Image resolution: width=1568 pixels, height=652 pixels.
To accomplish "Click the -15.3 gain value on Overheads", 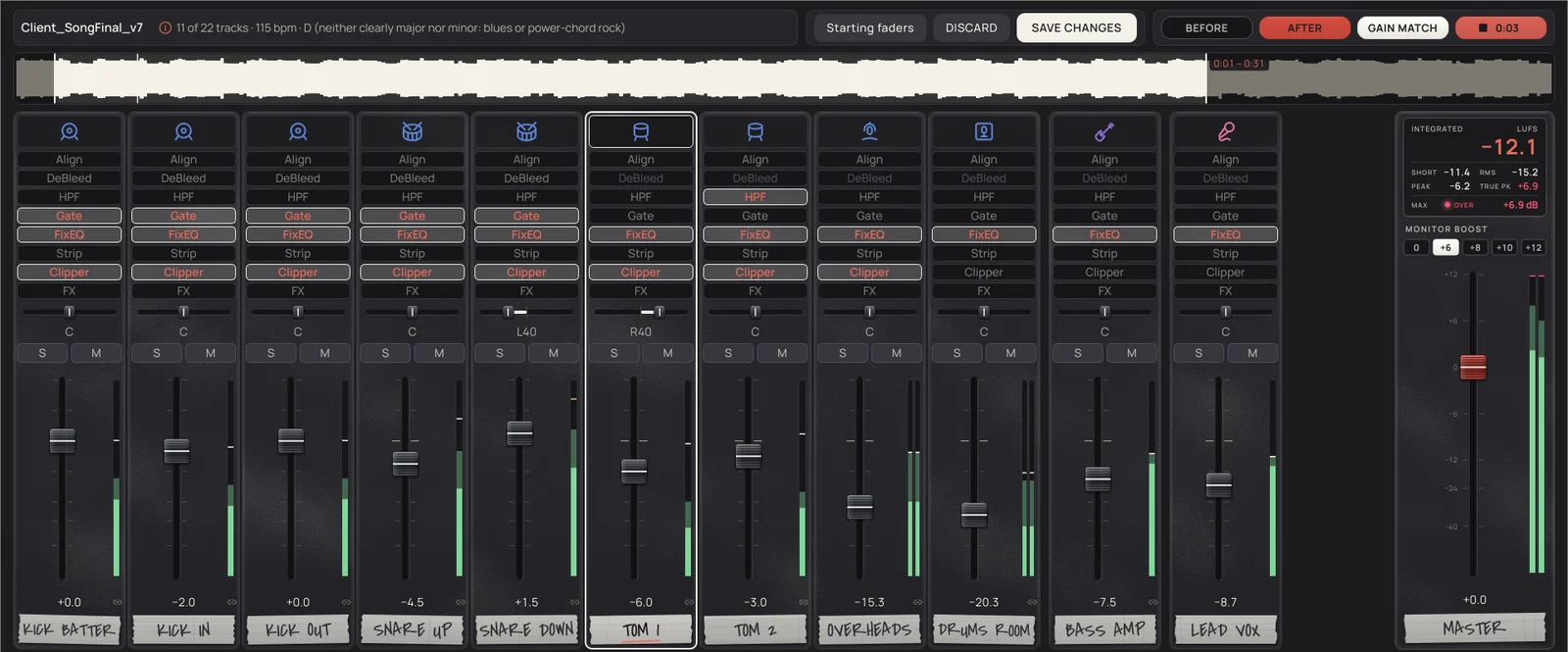I will tap(869, 602).
